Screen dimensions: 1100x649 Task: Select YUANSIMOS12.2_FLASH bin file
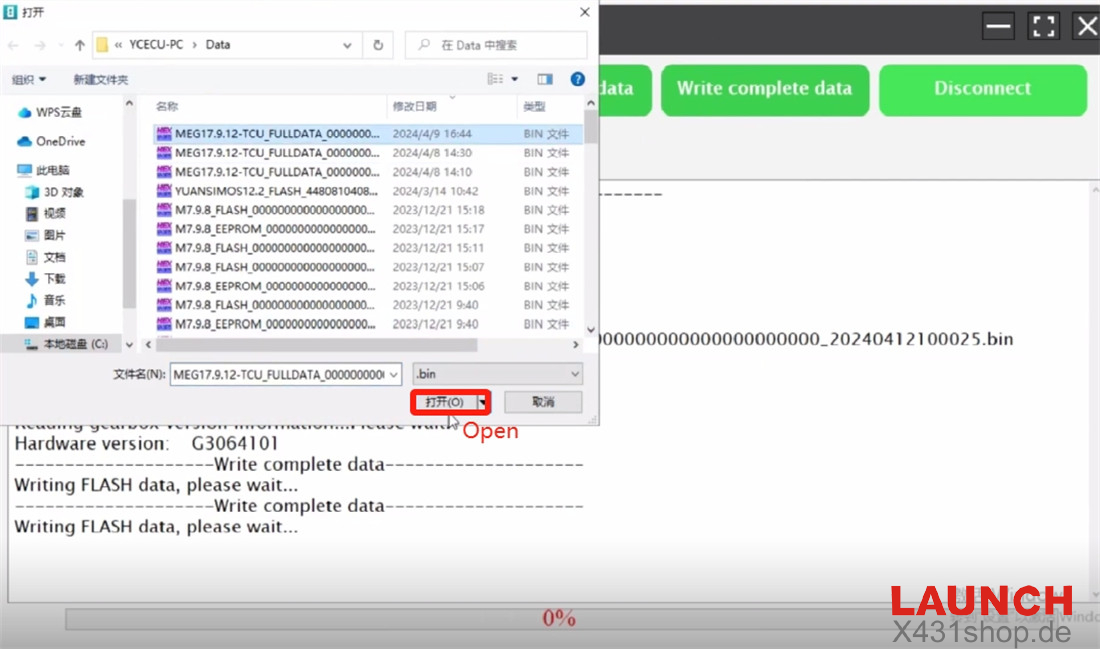[276, 191]
